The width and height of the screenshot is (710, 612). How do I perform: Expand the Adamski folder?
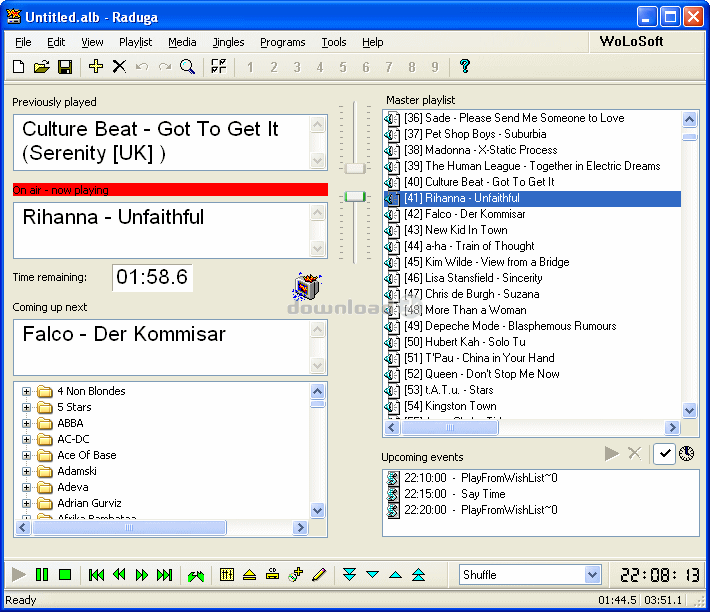pos(26,472)
